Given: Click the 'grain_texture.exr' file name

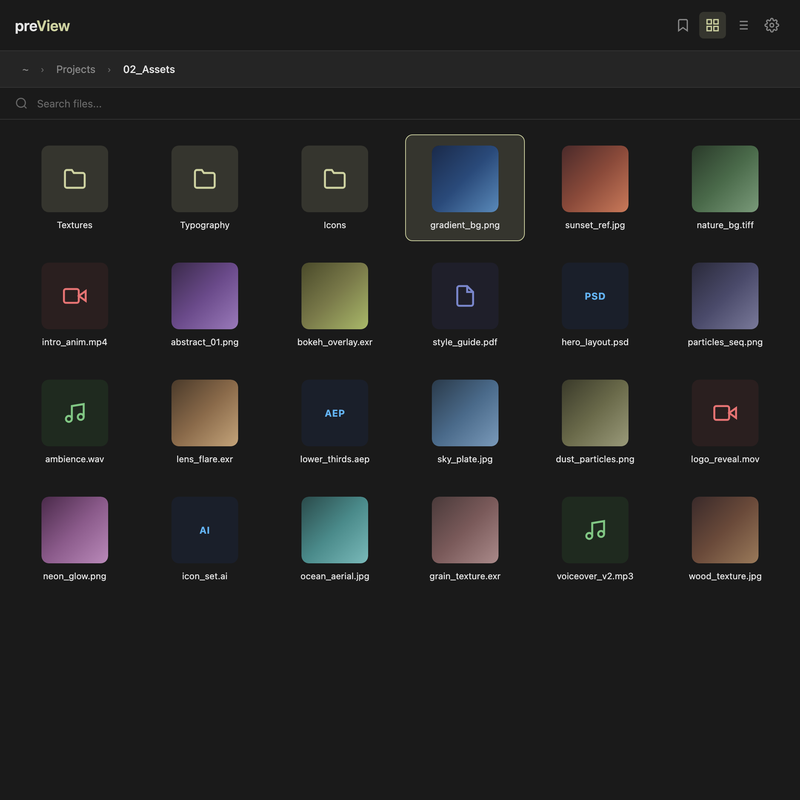Looking at the screenshot, I should (465, 576).
